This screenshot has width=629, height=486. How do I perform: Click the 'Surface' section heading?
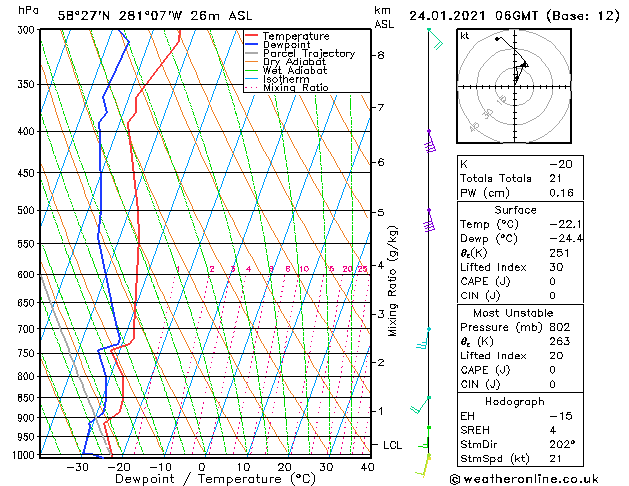coord(515,210)
